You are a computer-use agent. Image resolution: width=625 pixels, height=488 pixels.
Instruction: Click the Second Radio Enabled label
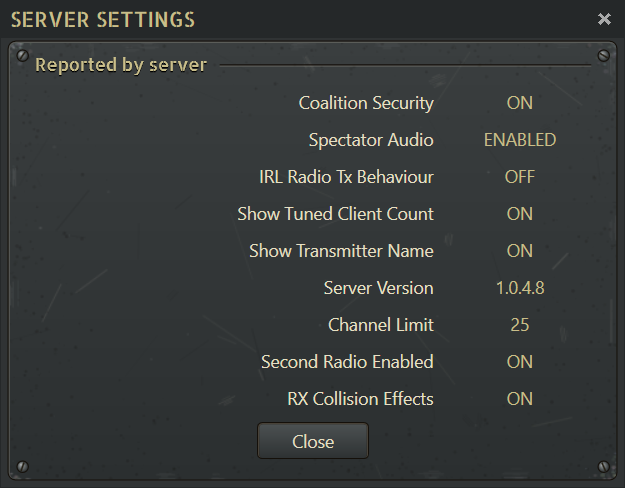point(347,362)
